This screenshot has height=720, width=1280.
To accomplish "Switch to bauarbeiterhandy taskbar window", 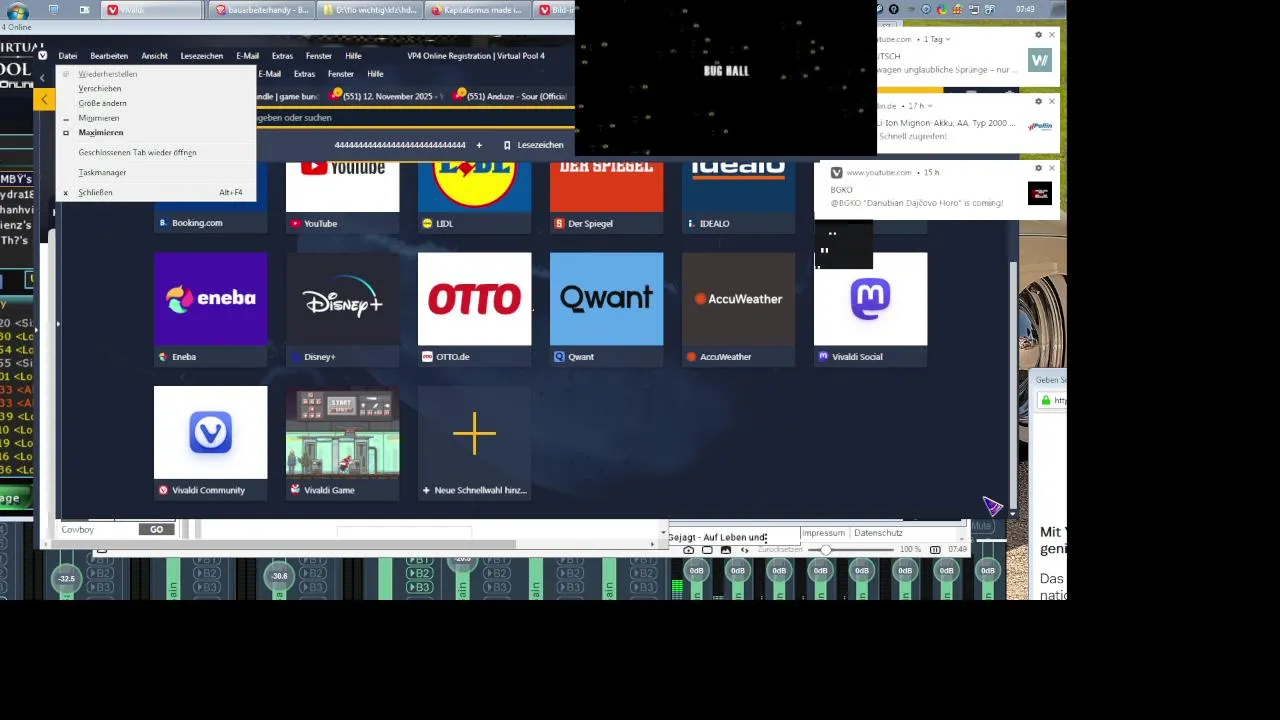I will tap(263, 10).
